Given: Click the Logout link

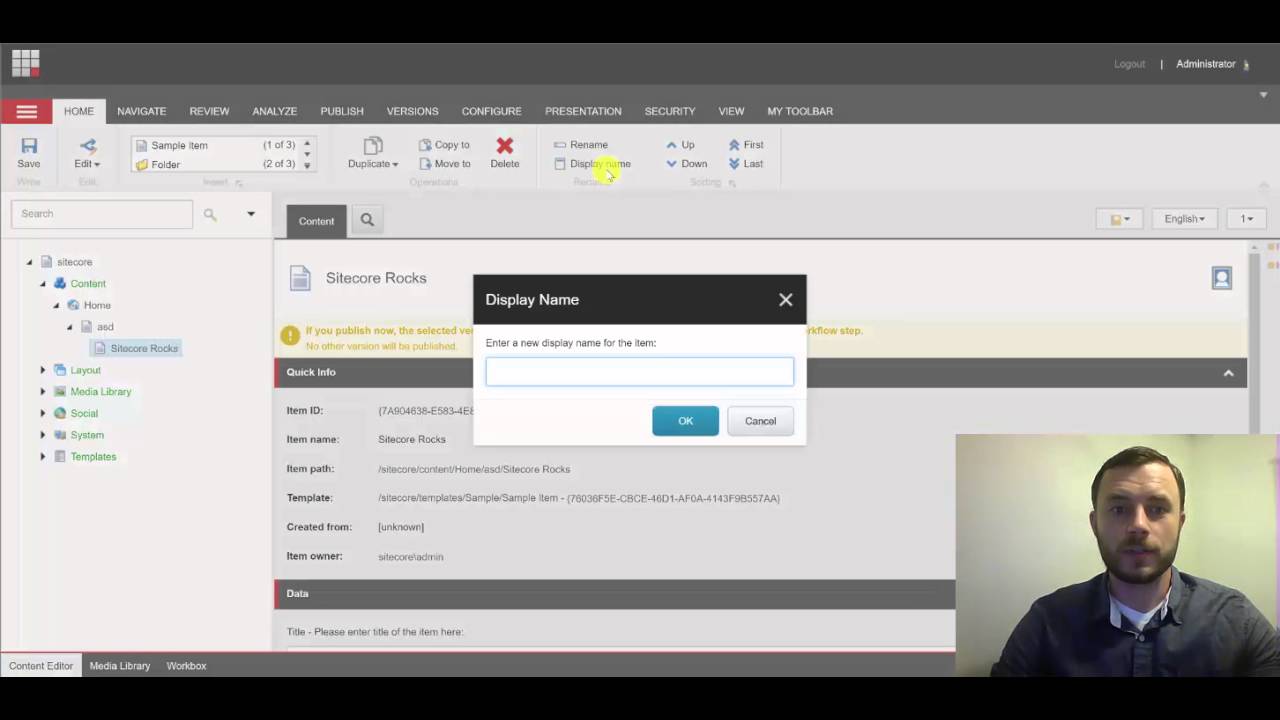Looking at the screenshot, I should click(1129, 64).
